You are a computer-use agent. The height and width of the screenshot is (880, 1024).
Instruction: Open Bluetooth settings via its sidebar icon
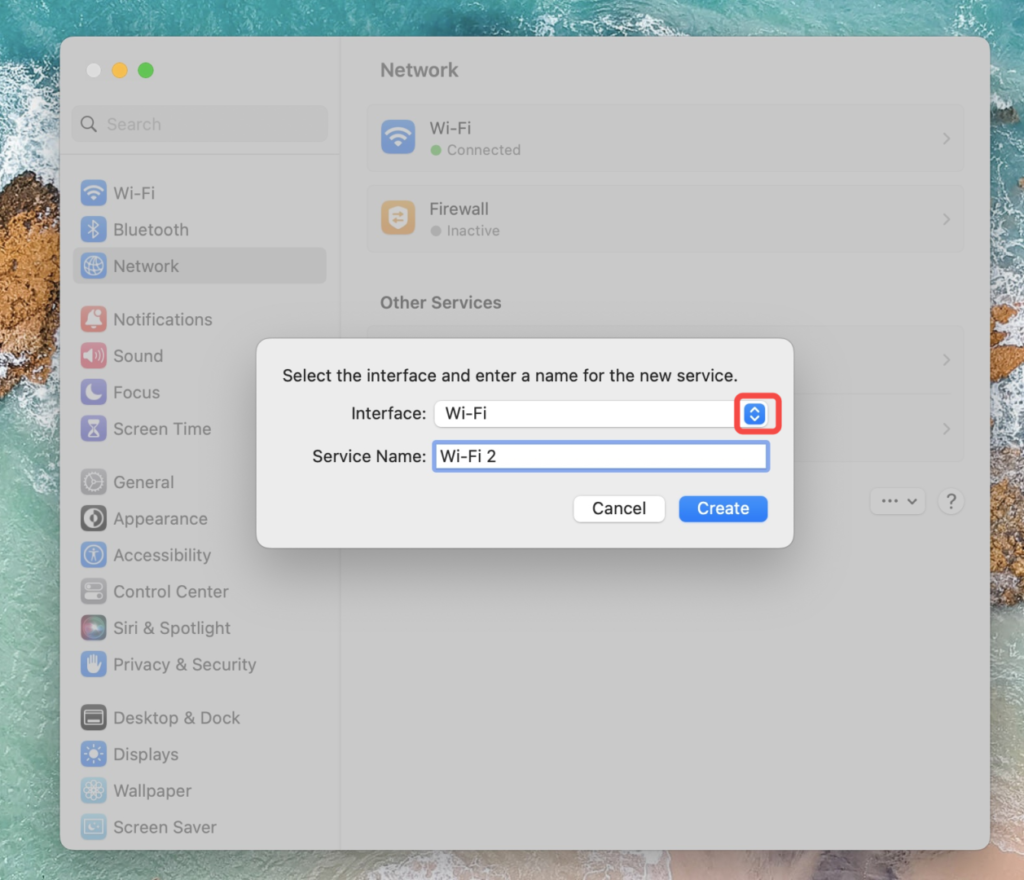(x=92, y=229)
